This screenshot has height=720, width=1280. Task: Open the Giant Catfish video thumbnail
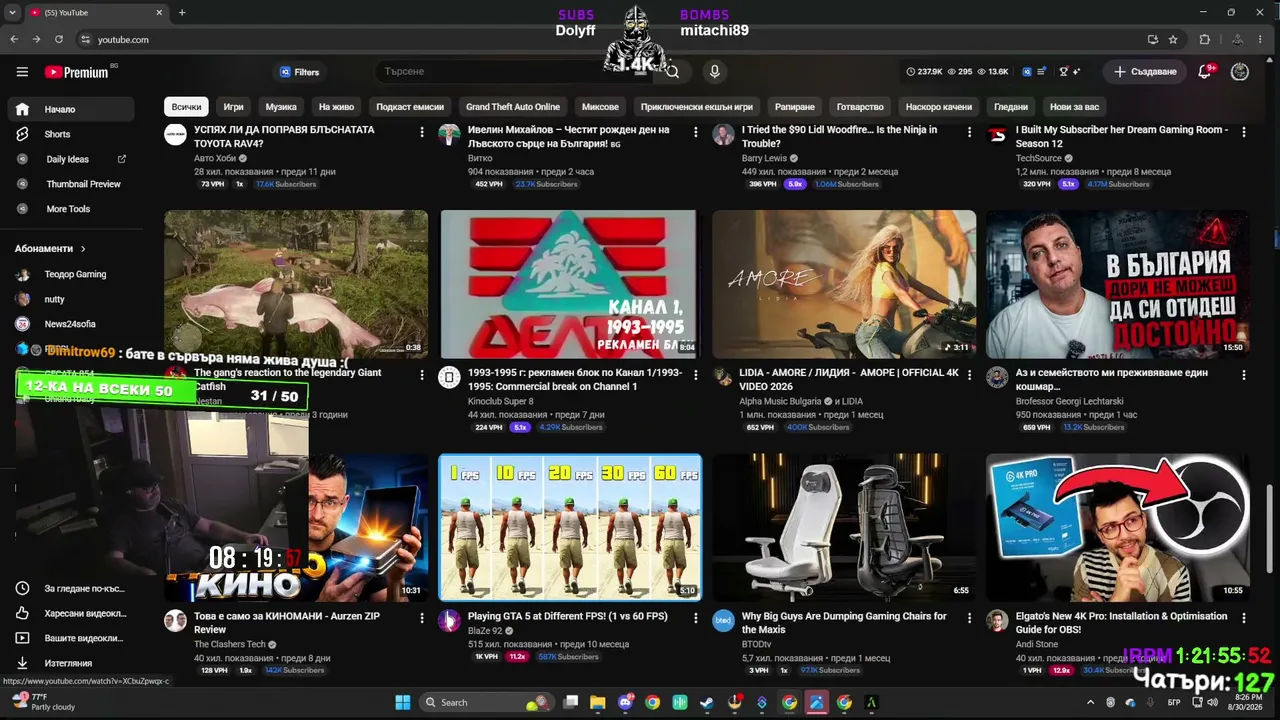tap(296, 284)
